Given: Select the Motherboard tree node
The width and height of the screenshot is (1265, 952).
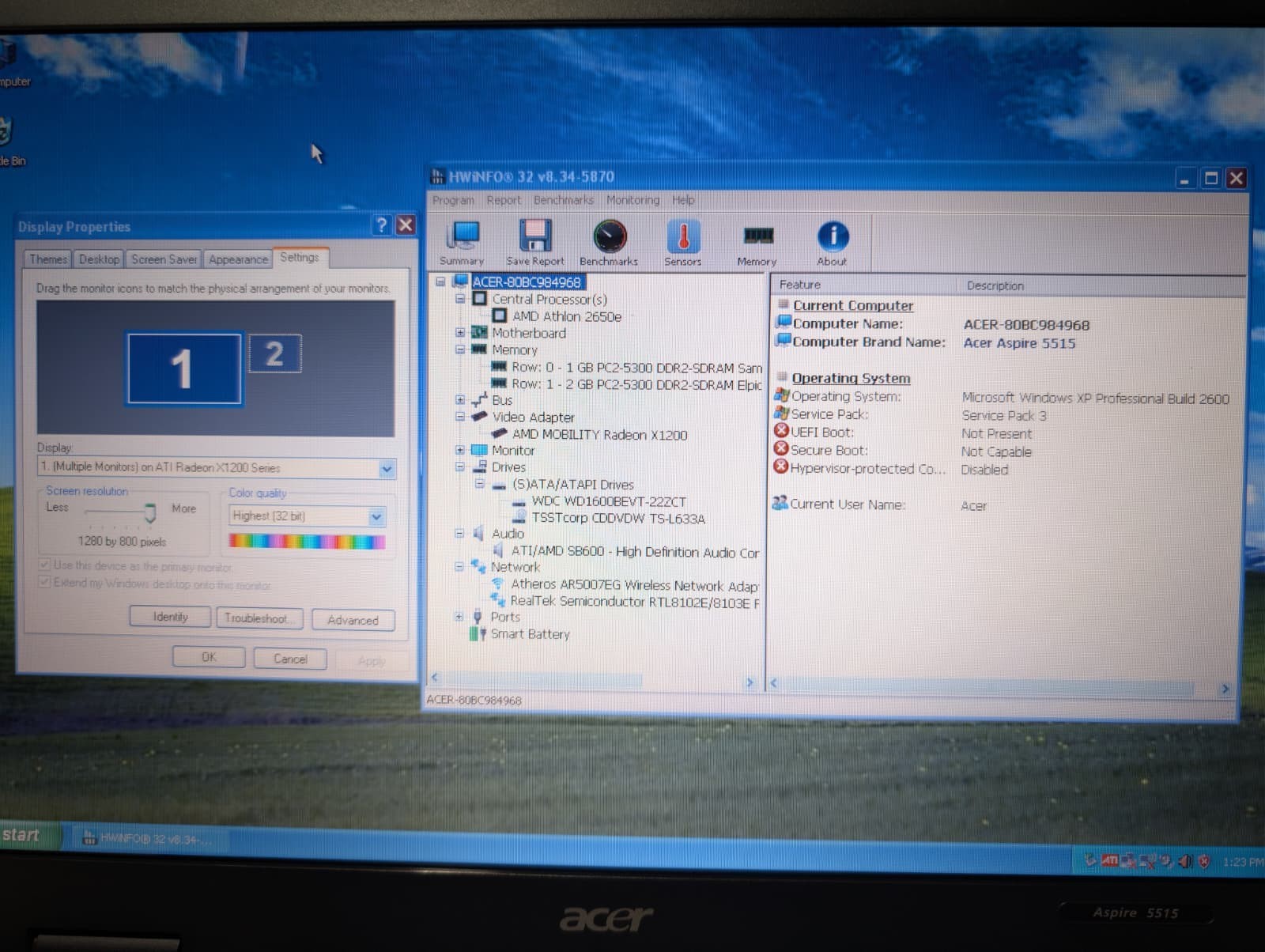Looking at the screenshot, I should tap(529, 333).
